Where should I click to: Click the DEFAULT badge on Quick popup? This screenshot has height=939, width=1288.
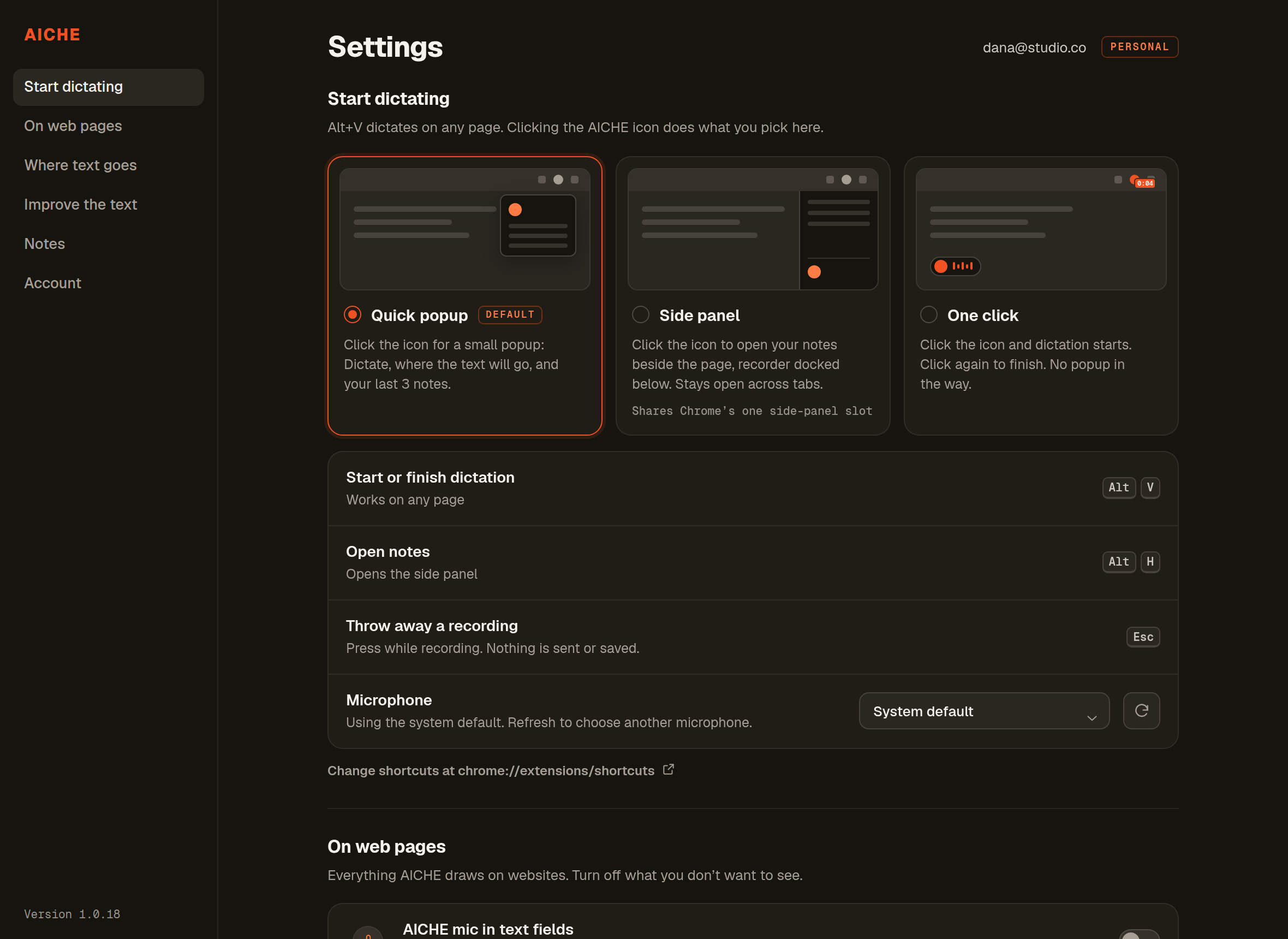510,315
